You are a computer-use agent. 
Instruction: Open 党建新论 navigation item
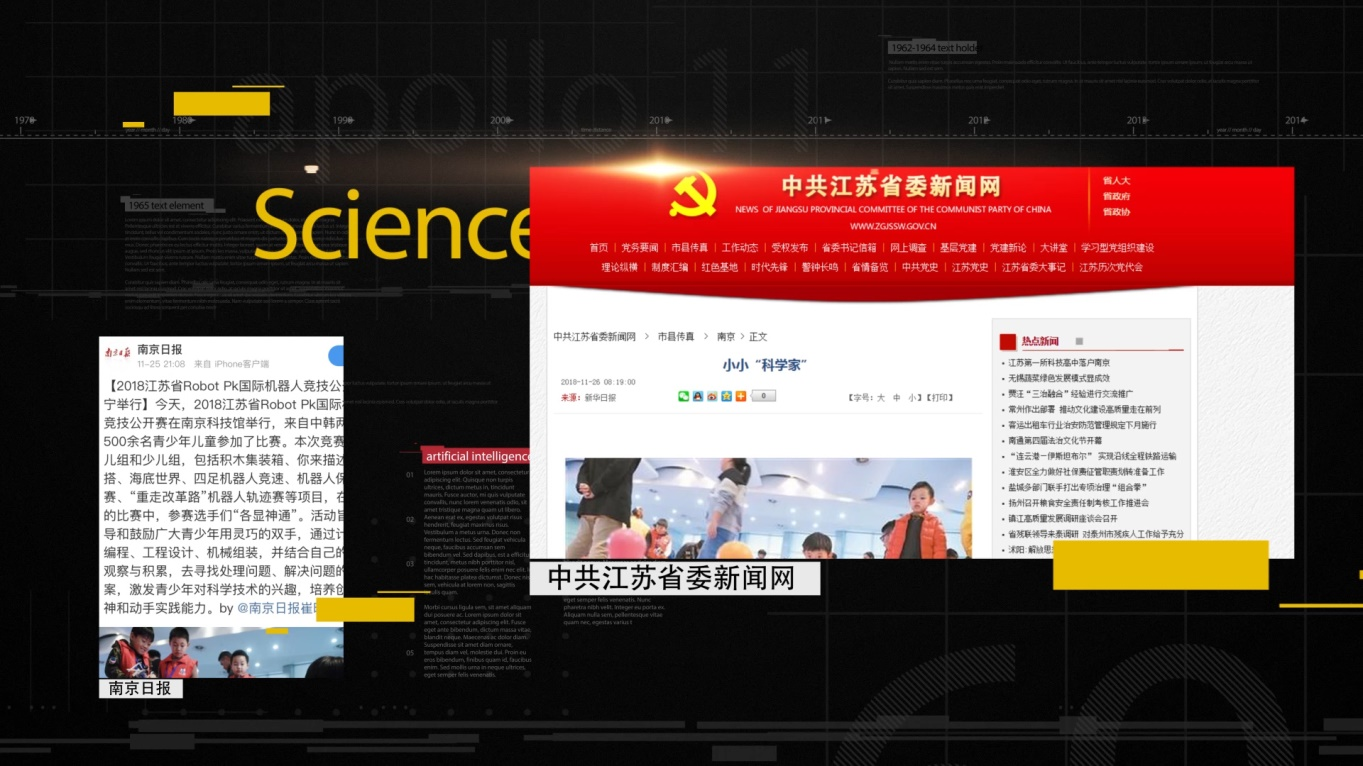pyautogui.click(x=1008, y=248)
